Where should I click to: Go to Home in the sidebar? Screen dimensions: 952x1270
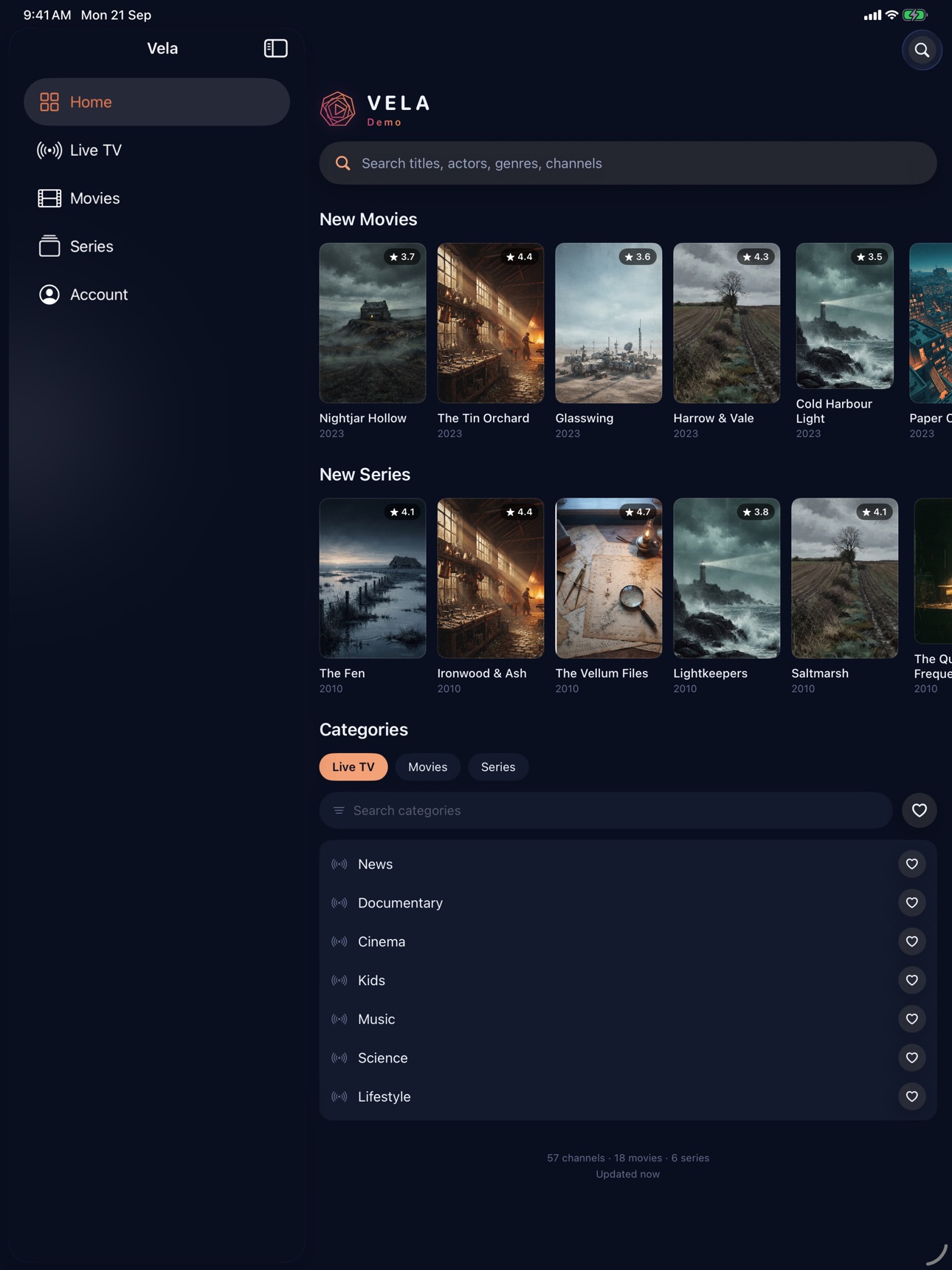coord(156,102)
